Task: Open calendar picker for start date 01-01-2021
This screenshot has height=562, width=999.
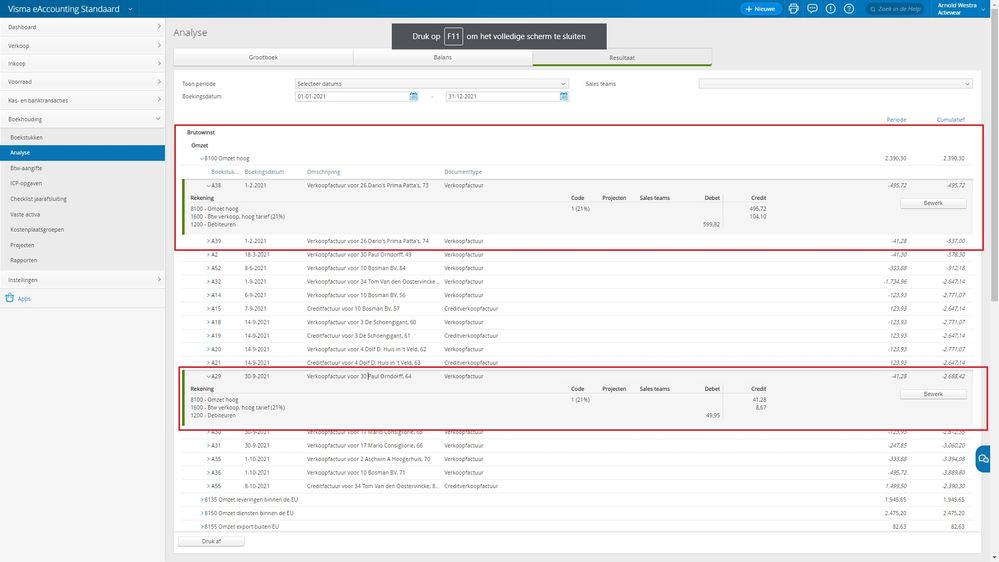Action: click(x=414, y=96)
